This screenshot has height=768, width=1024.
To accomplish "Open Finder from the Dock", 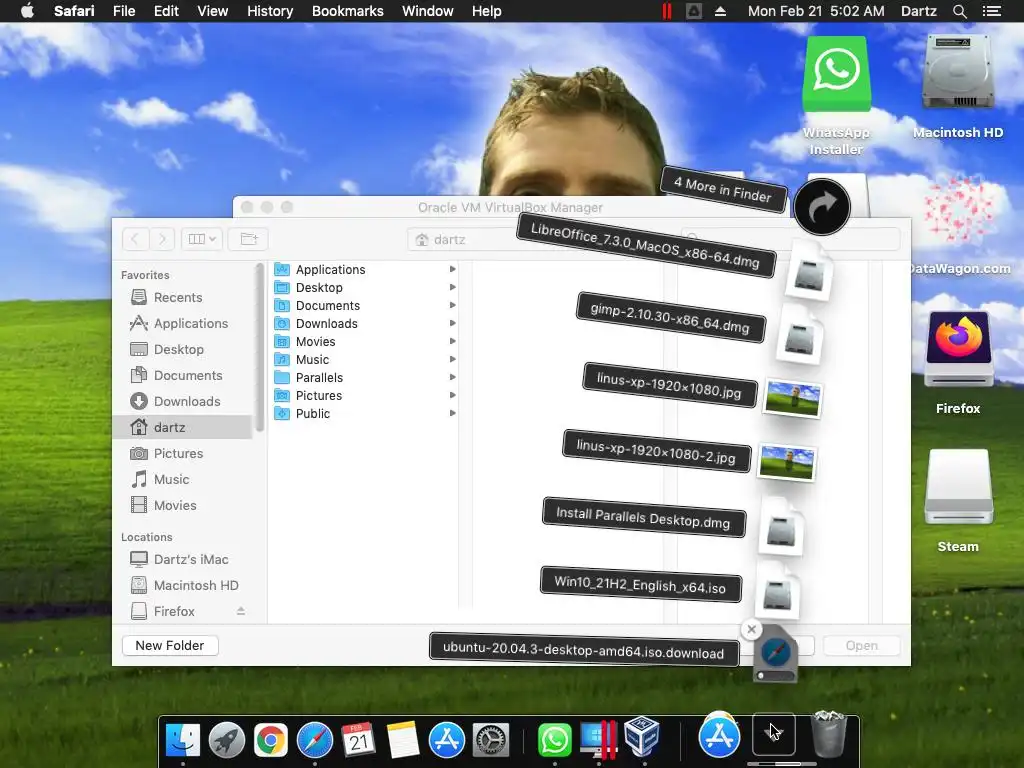I will 182,740.
